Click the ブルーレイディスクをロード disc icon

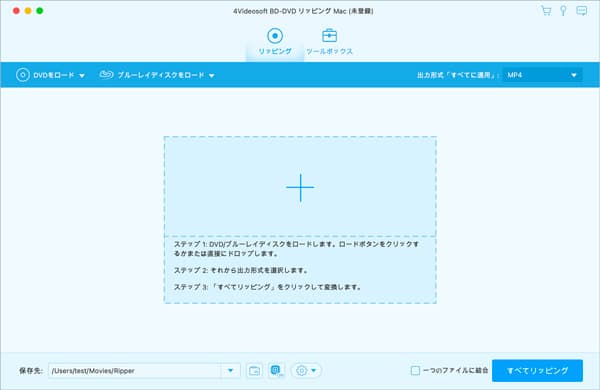[x=106, y=75]
